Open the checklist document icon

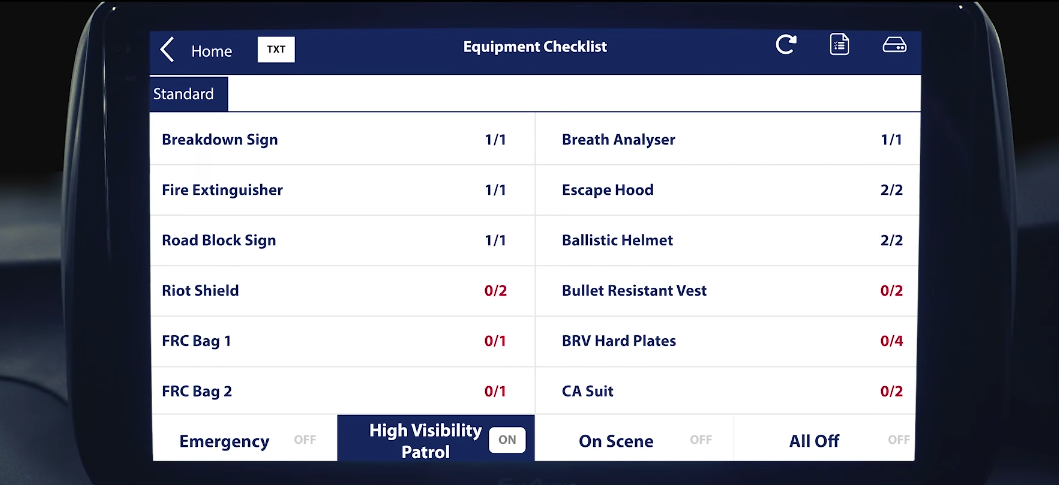[x=840, y=45]
